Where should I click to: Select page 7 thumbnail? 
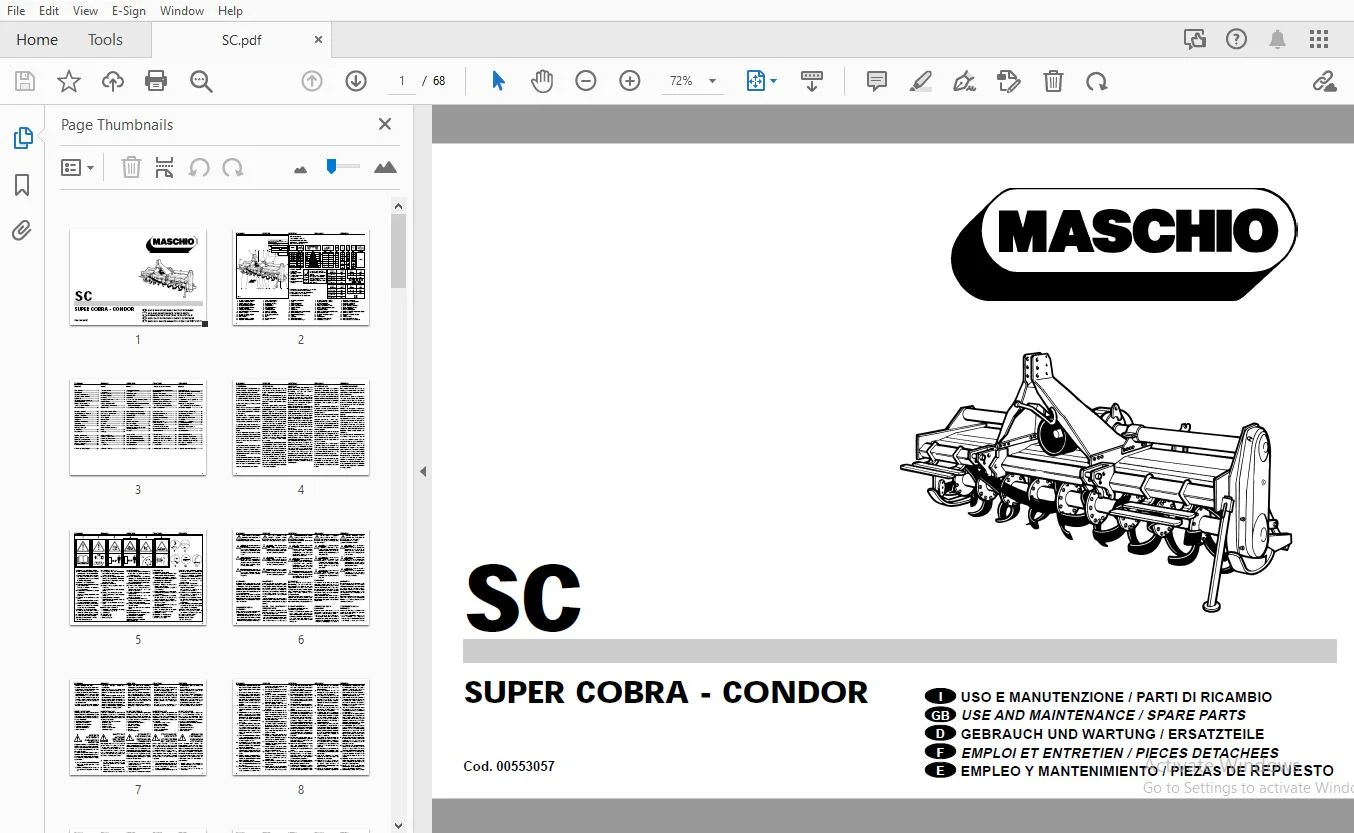coord(138,727)
